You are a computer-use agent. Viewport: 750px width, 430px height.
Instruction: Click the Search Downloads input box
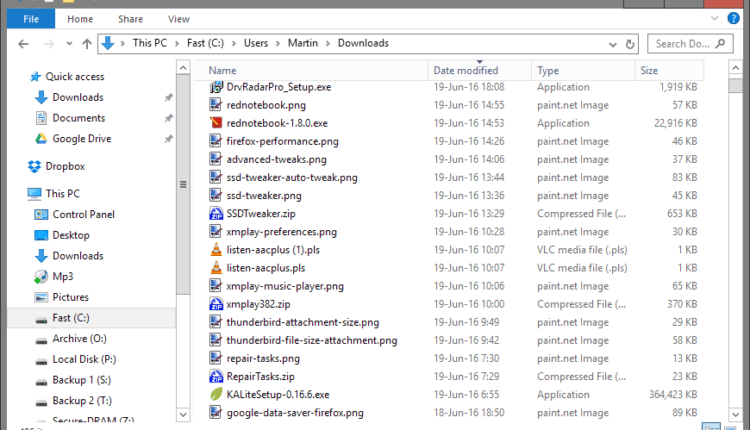tap(689, 44)
